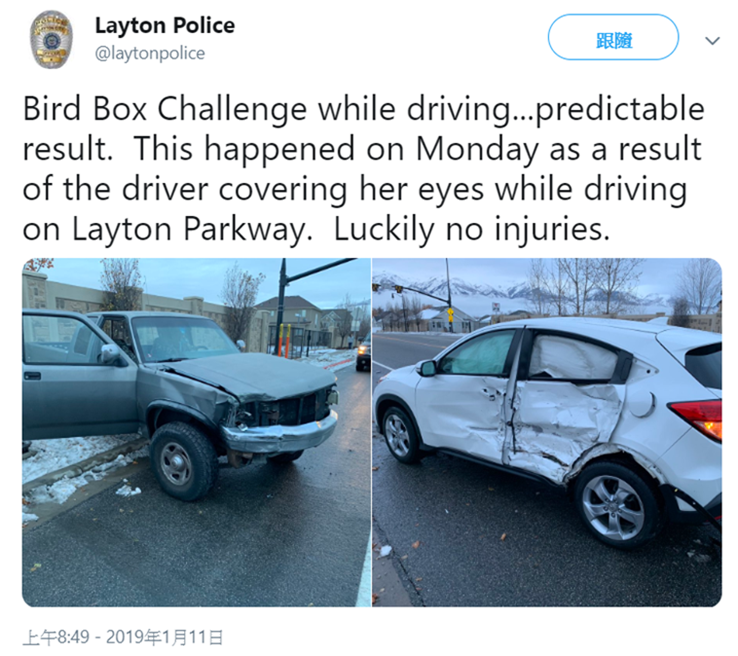Open the Layton Police display name profile
The height and width of the screenshot is (656, 738).
(165, 25)
